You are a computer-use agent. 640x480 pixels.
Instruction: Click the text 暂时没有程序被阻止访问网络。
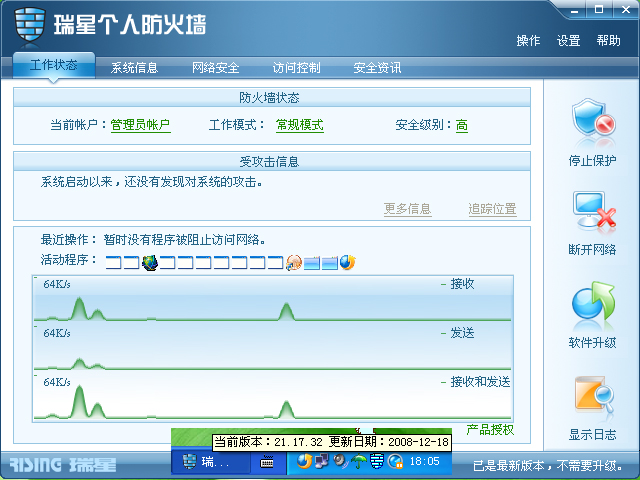(x=184, y=239)
